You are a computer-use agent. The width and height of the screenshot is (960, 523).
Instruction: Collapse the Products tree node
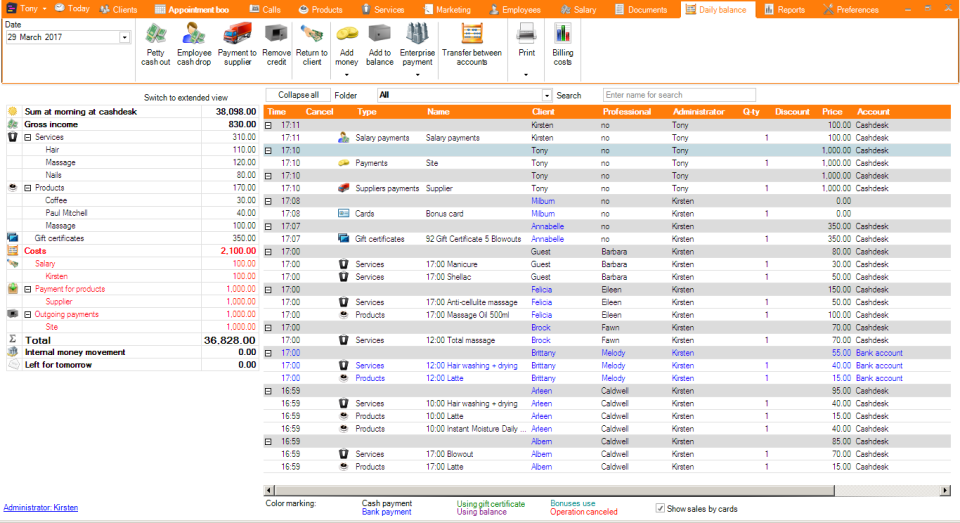pos(28,188)
